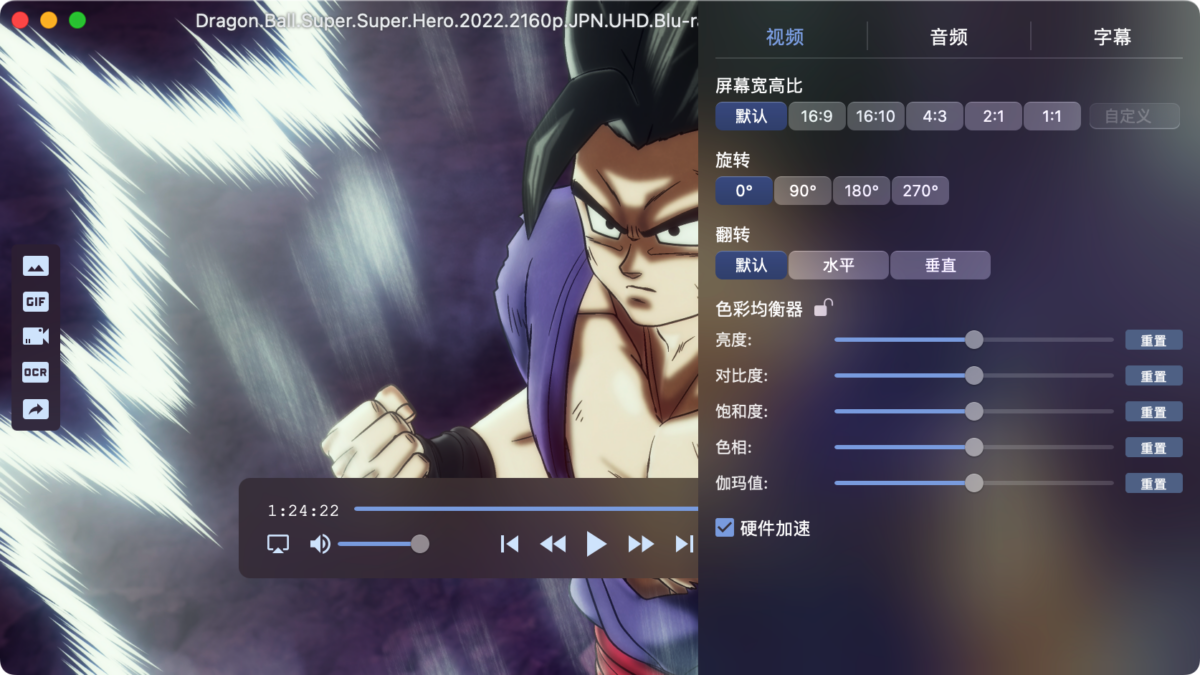Screen dimensions: 1200x675
Task: Click the 亮度 slider handle
Action: [974, 340]
